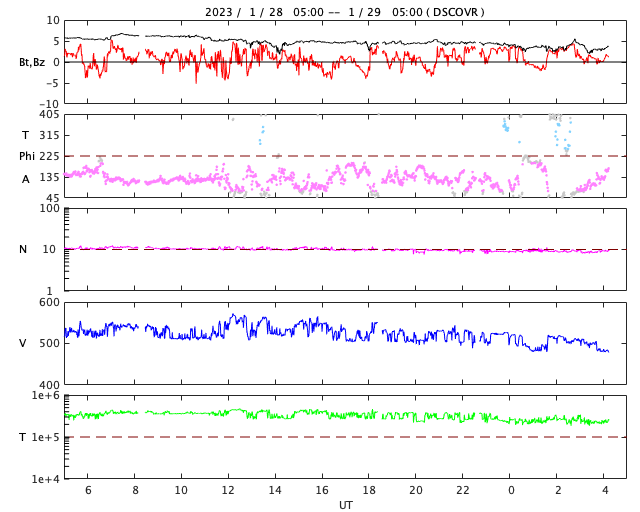Click the x-axis hour label 6
The image size is (640, 512).
coord(88,490)
